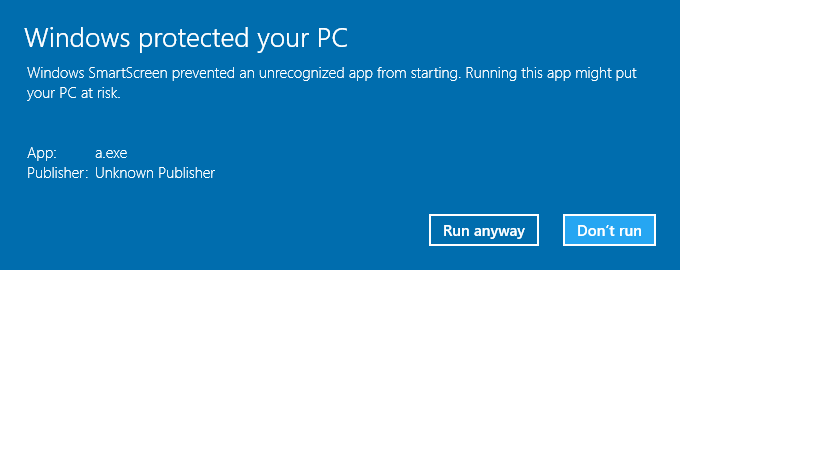The image size is (819, 460).
Task: Click the word "Don't" on the highlighted button
Action: pyautogui.click(x=594, y=231)
